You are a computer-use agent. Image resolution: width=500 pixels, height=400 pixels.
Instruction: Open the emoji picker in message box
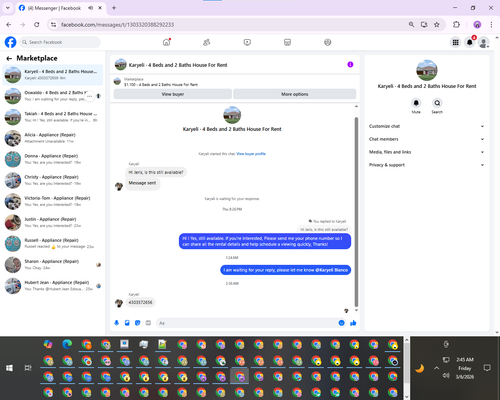(x=341, y=323)
